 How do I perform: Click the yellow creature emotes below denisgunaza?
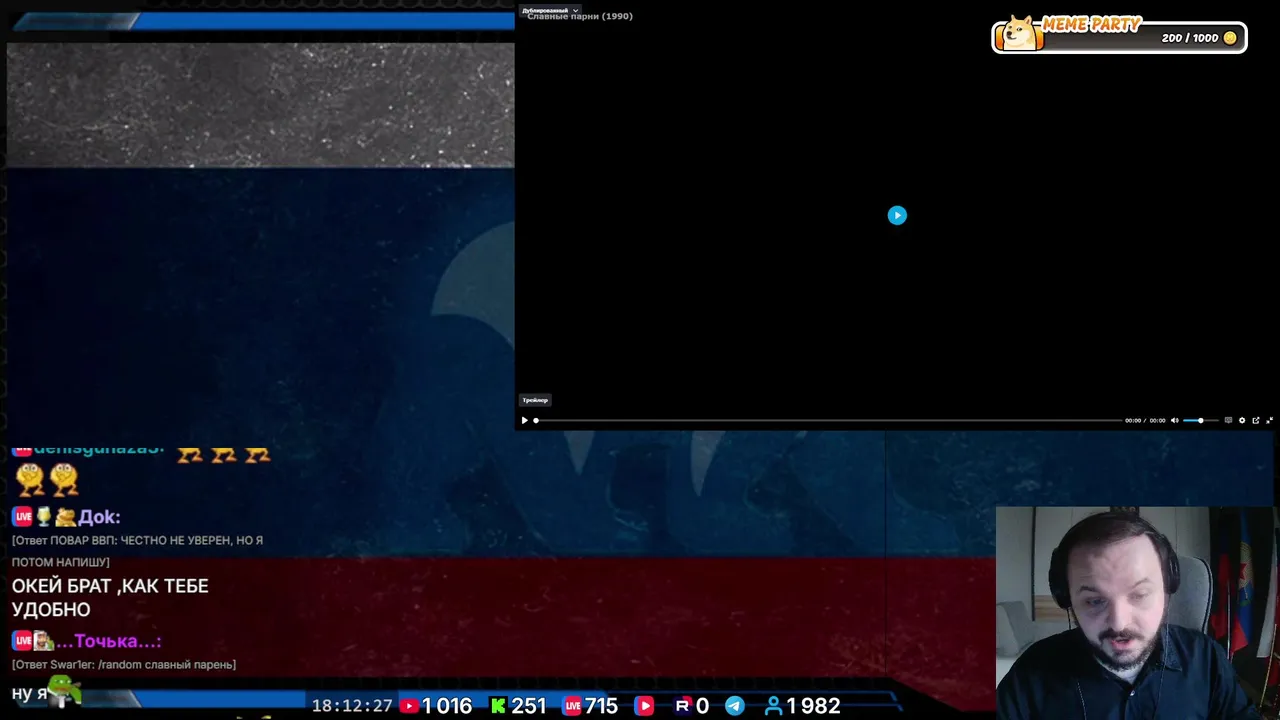click(47, 479)
